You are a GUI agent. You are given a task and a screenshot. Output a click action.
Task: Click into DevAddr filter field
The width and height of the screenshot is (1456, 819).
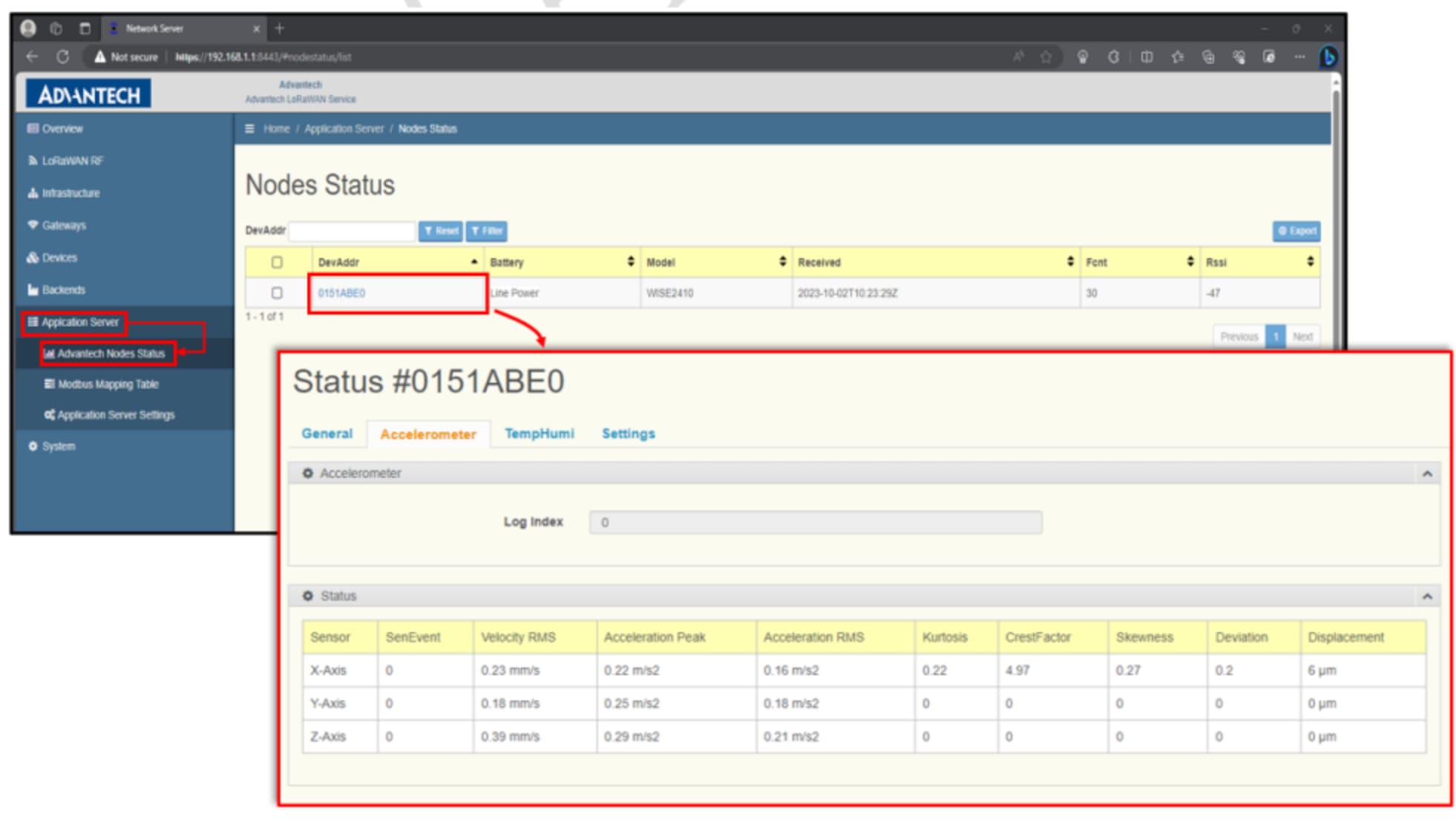click(352, 231)
